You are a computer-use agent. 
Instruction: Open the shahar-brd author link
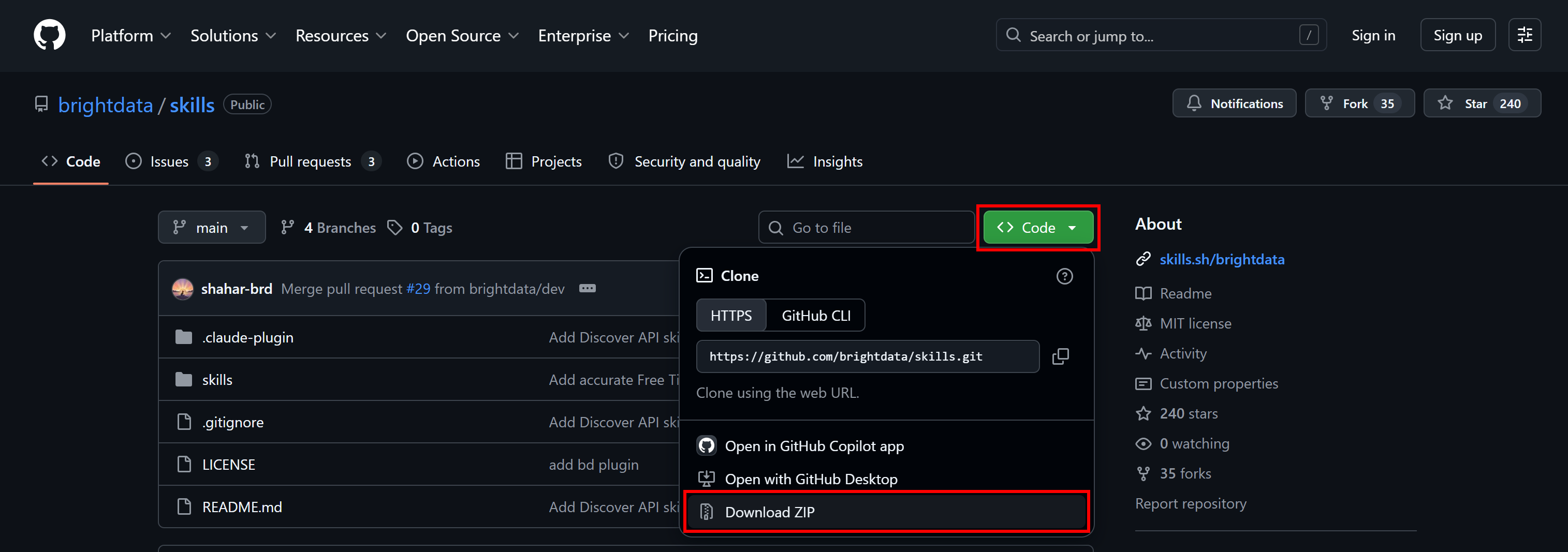(x=236, y=289)
